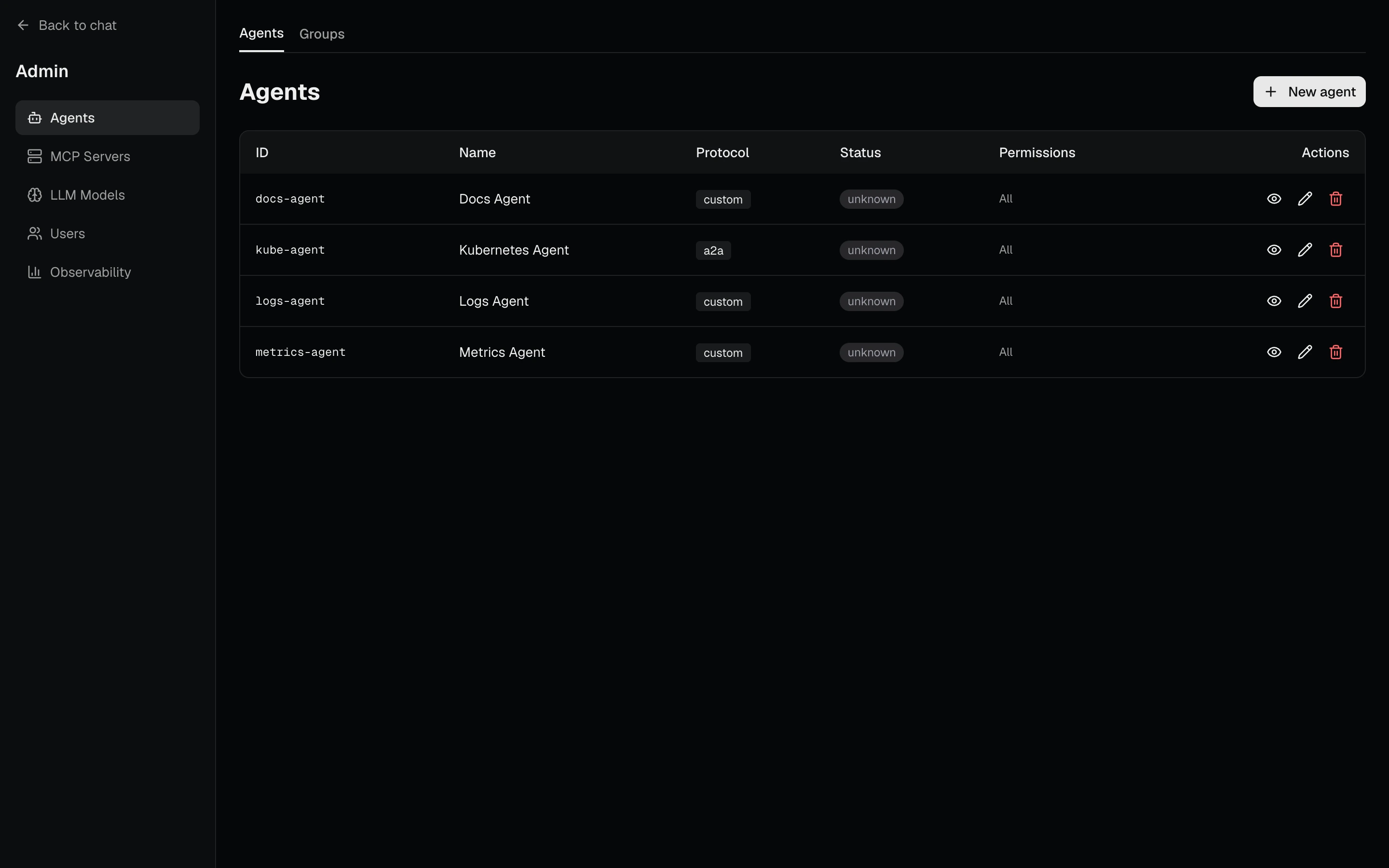Click the Metrics Agent name
This screenshot has width=1389, height=868.
tap(502, 352)
